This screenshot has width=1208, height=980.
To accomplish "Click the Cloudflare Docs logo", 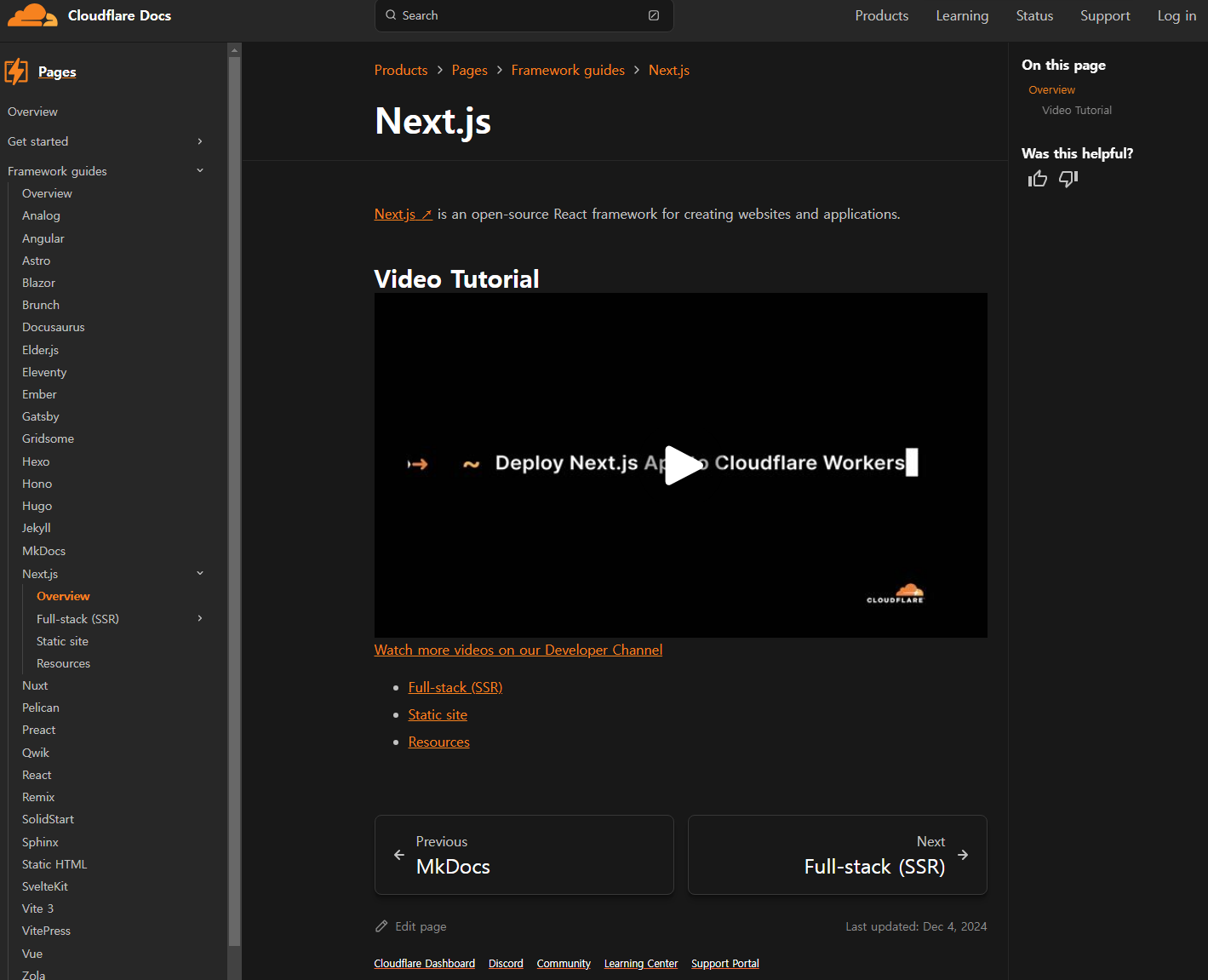I will pos(89,14).
